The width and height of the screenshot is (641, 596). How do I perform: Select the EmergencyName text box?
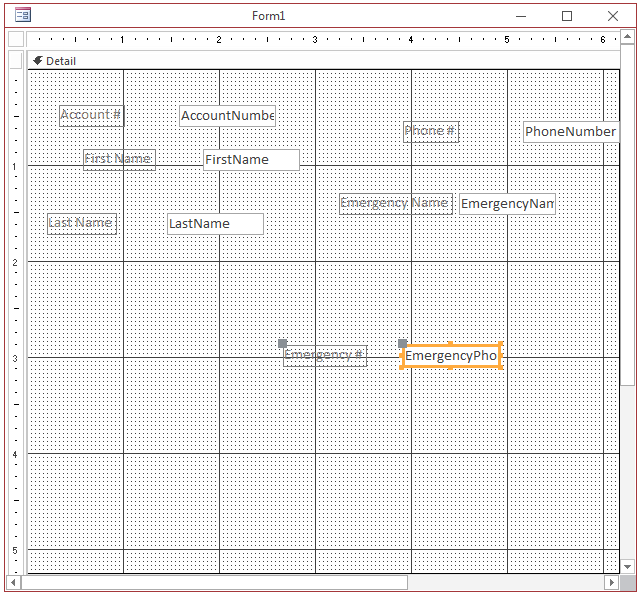pos(507,204)
